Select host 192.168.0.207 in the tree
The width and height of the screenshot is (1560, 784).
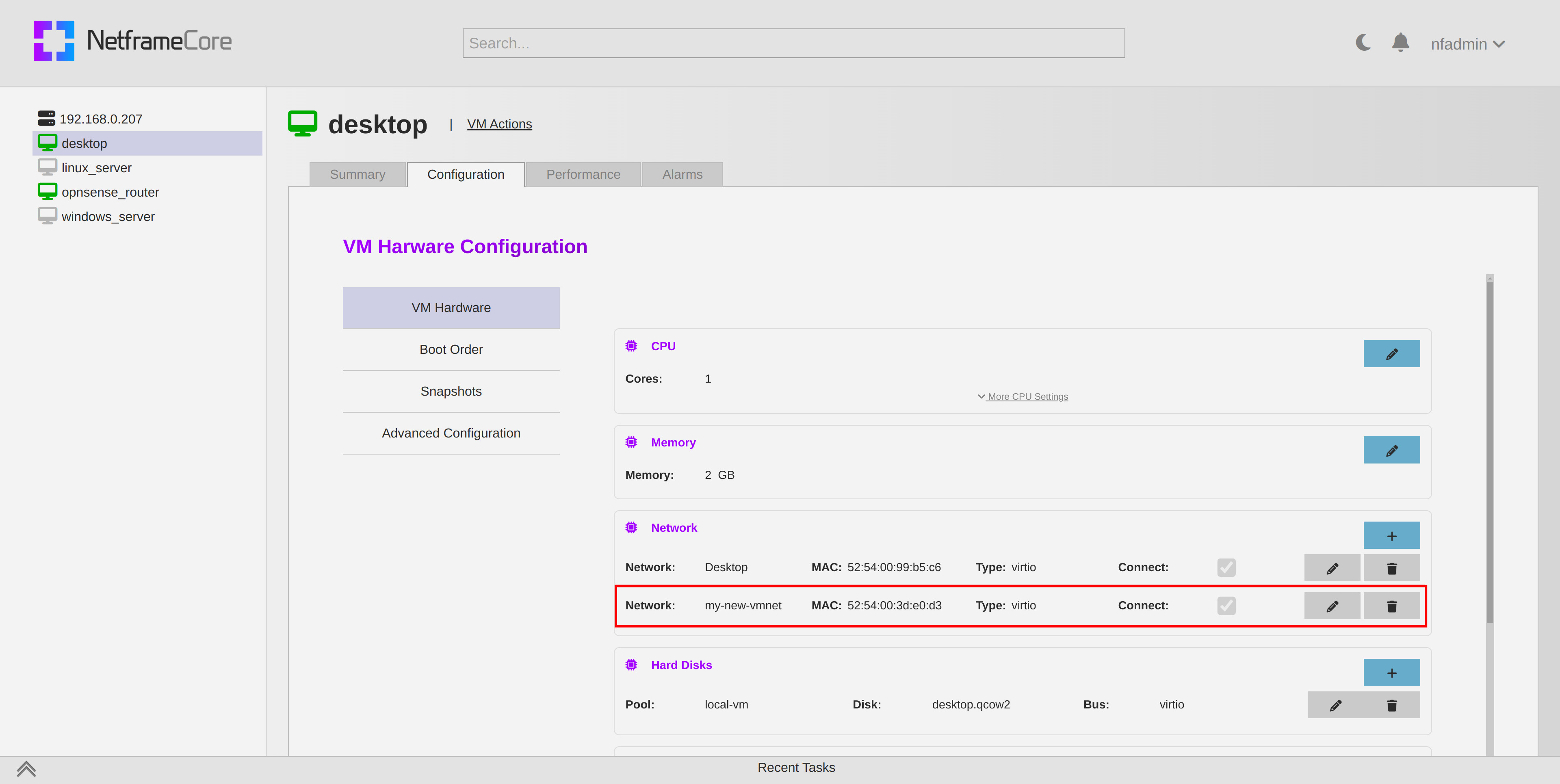90,119
